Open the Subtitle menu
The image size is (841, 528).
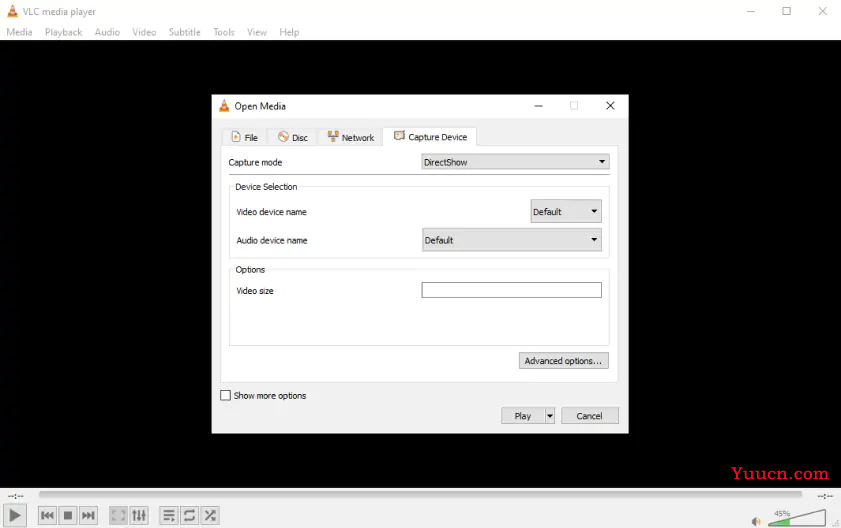(185, 32)
